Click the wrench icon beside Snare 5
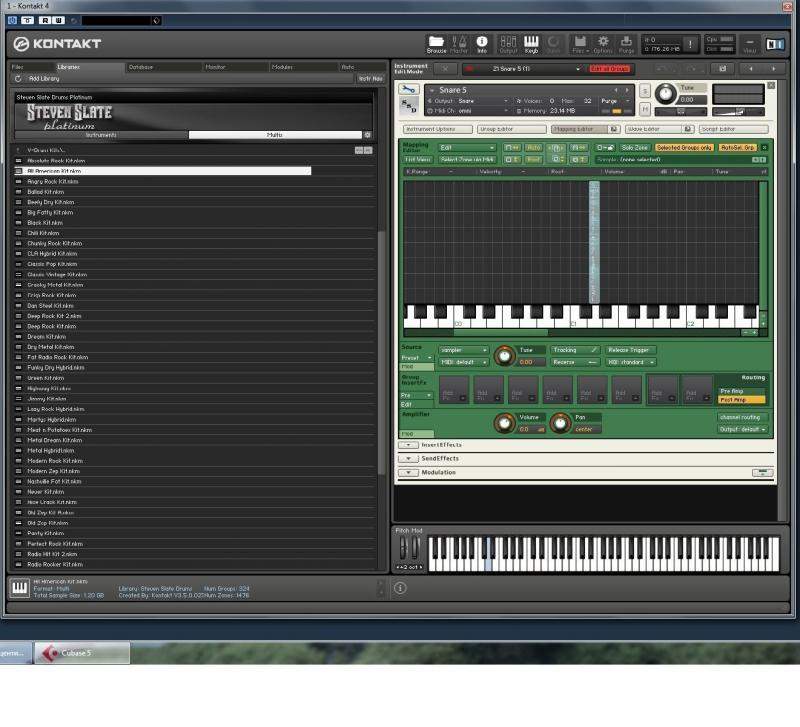This screenshot has height=727, width=800. pos(408,90)
